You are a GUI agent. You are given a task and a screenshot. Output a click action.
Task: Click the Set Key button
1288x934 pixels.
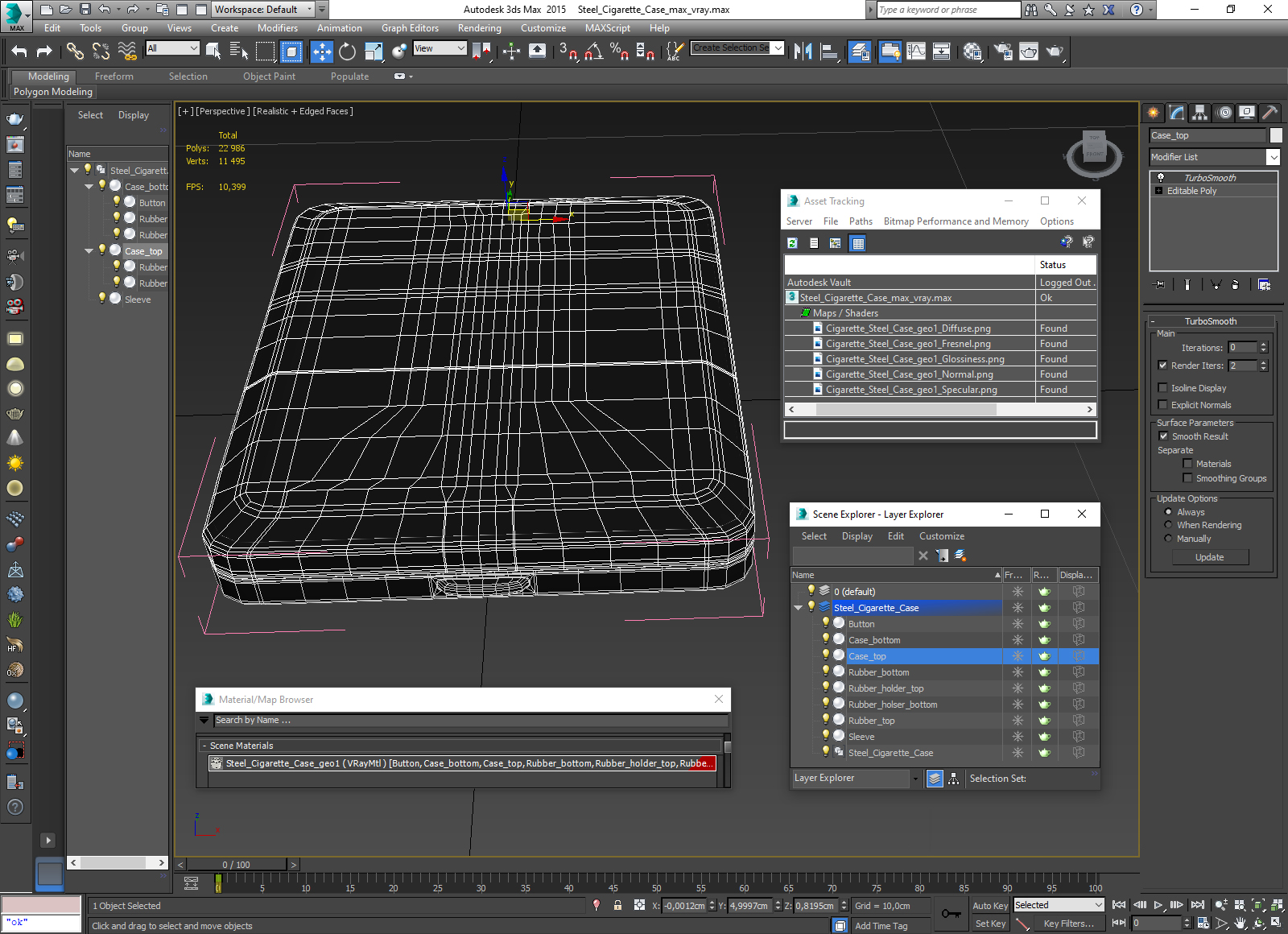click(990, 924)
